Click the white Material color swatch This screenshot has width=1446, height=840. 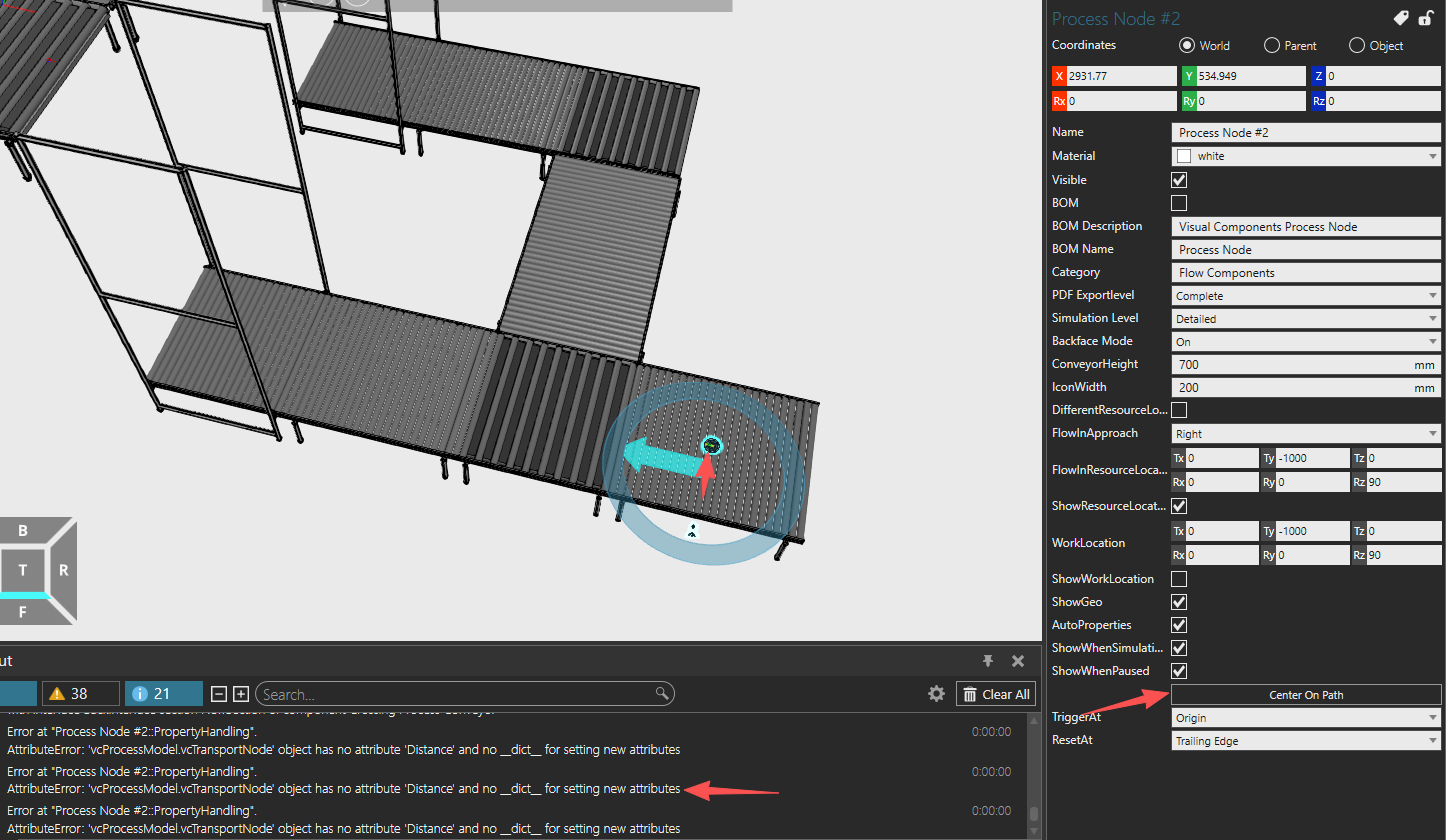point(1184,157)
